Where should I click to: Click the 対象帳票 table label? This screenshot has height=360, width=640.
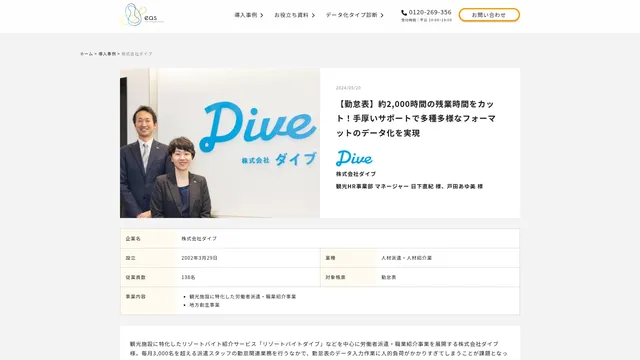[x=335, y=277]
